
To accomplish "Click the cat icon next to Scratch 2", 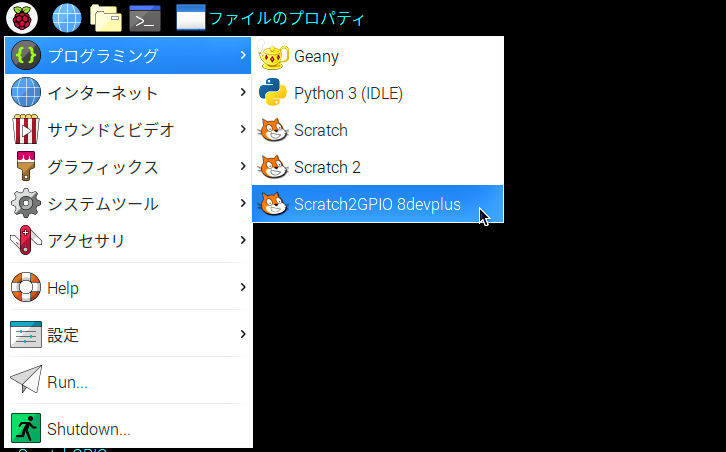I will point(273,167).
